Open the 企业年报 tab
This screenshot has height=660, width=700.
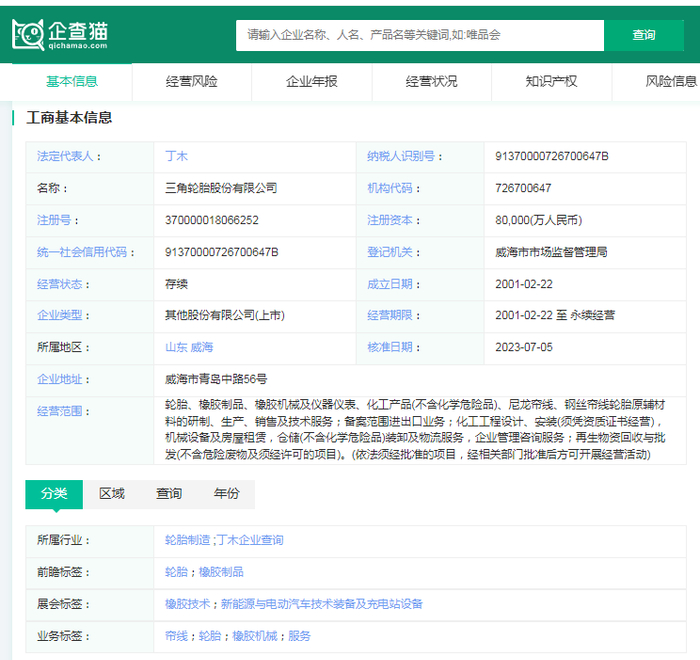coord(311,81)
